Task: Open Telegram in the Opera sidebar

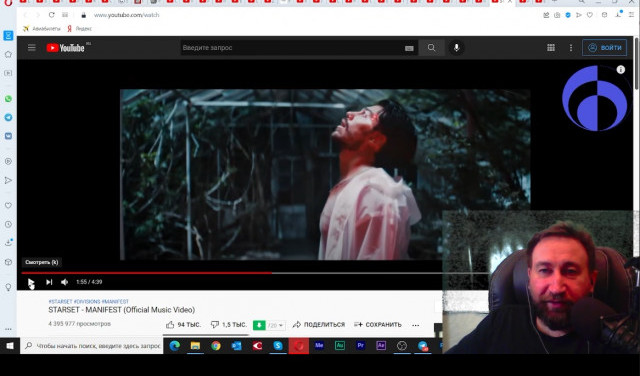Action: 8,118
